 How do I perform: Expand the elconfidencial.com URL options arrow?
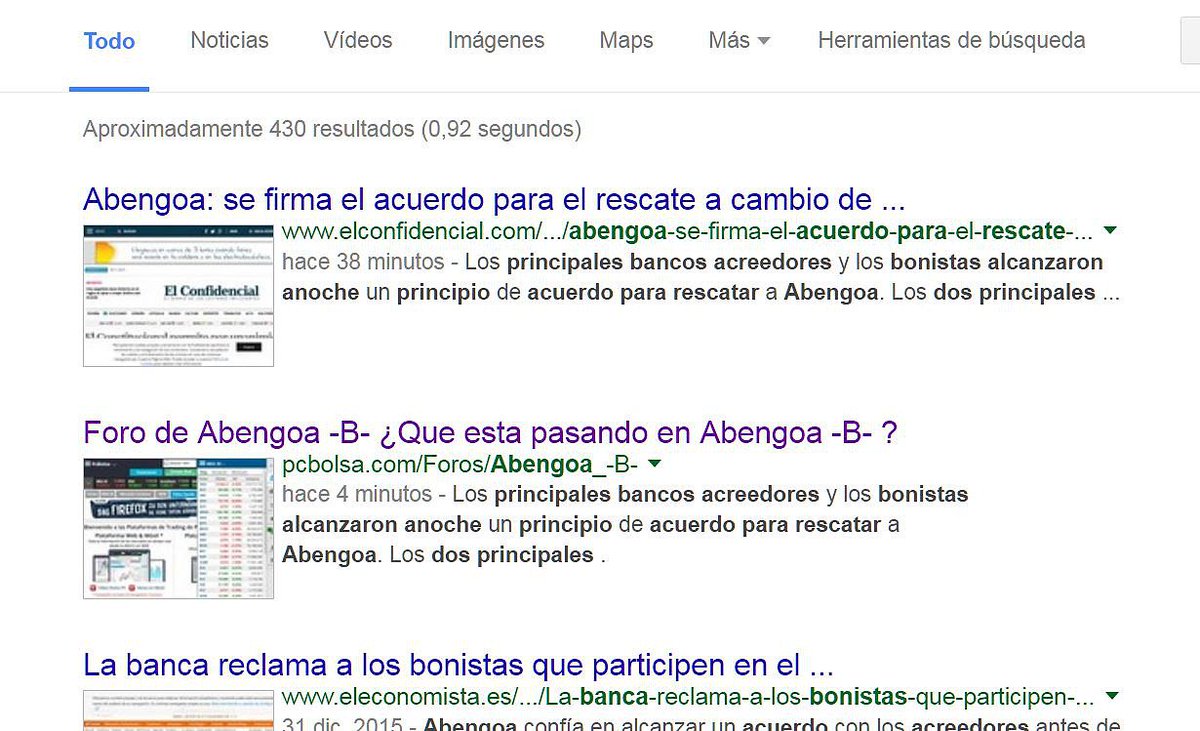[x=1109, y=232]
